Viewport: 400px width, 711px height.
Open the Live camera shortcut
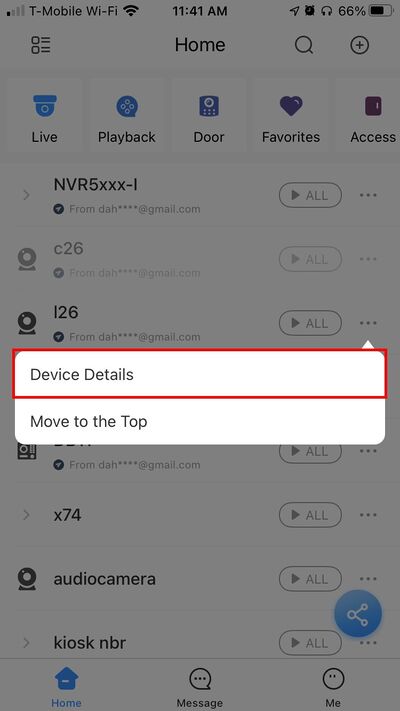coord(44,118)
